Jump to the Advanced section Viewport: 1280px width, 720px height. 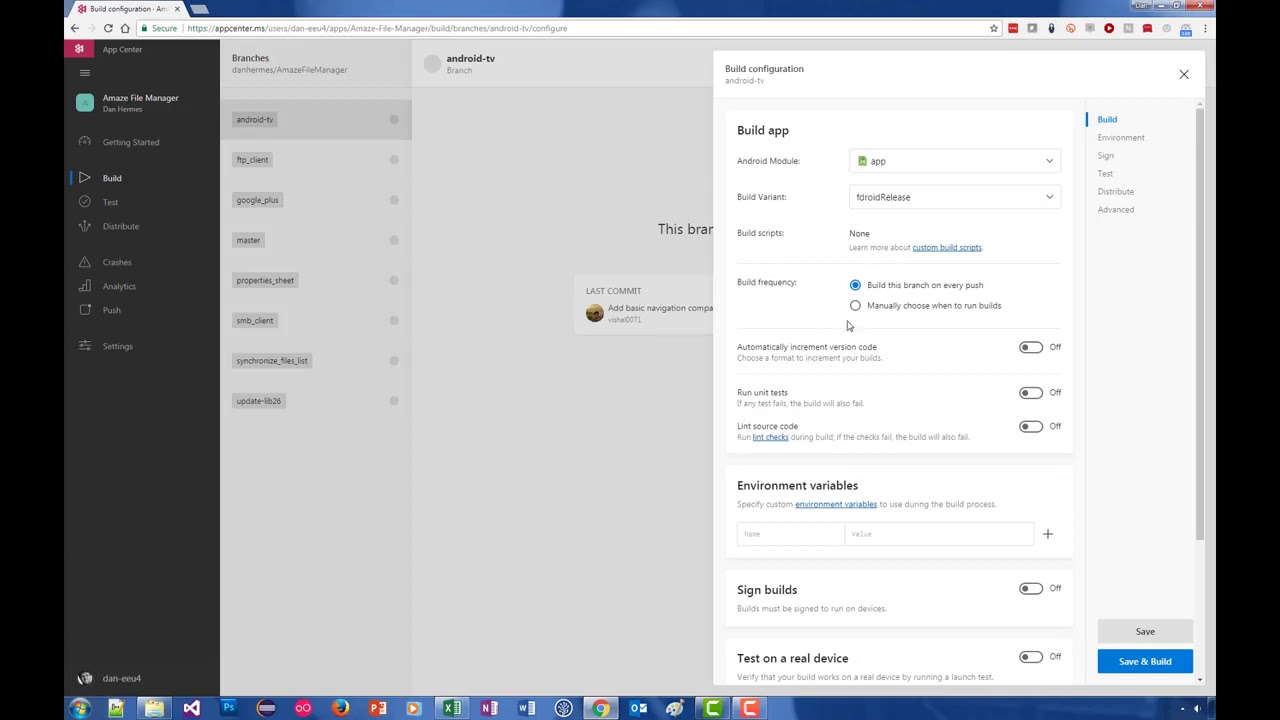pyautogui.click(x=1115, y=209)
